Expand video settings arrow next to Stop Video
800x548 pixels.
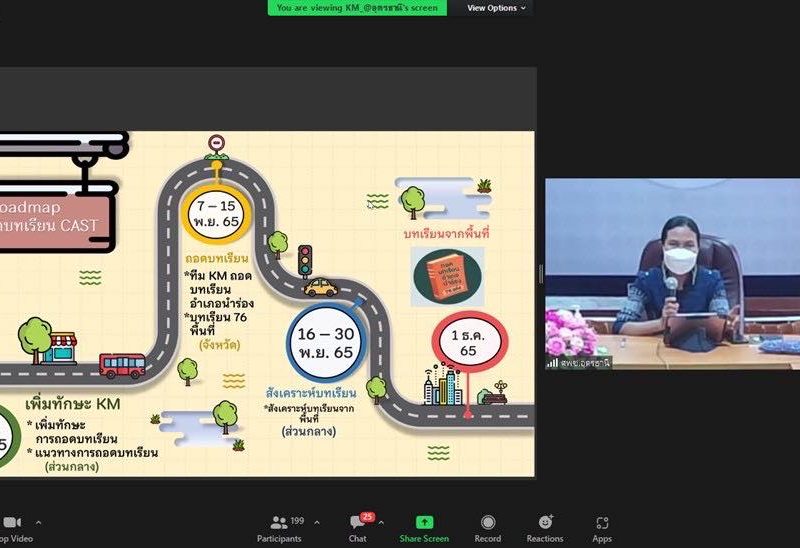39,522
